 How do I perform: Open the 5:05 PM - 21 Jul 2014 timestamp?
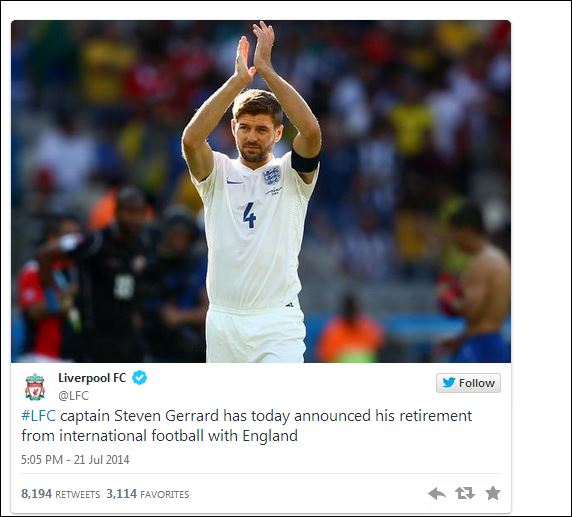coord(75,459)
